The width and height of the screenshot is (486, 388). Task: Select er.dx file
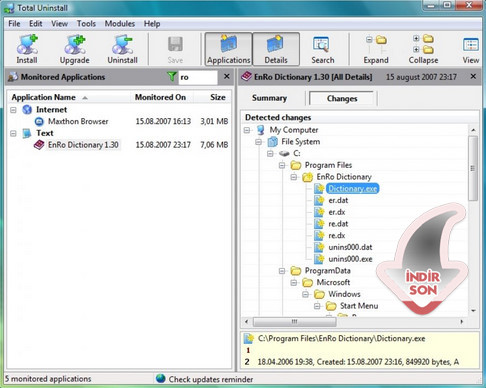pyautogui.click(x=337, y=212)
